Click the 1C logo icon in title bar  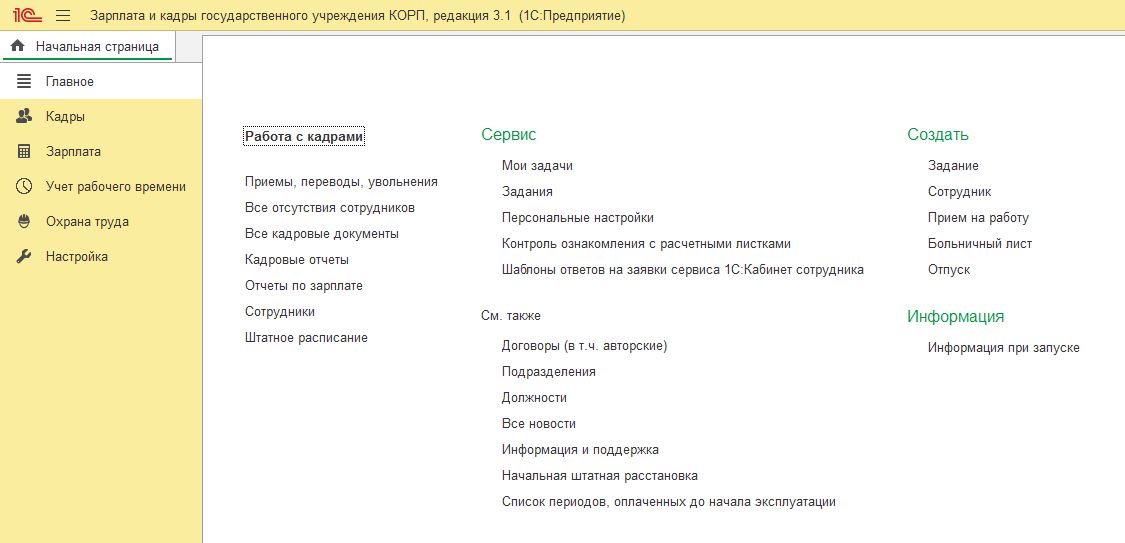point(25,16)
